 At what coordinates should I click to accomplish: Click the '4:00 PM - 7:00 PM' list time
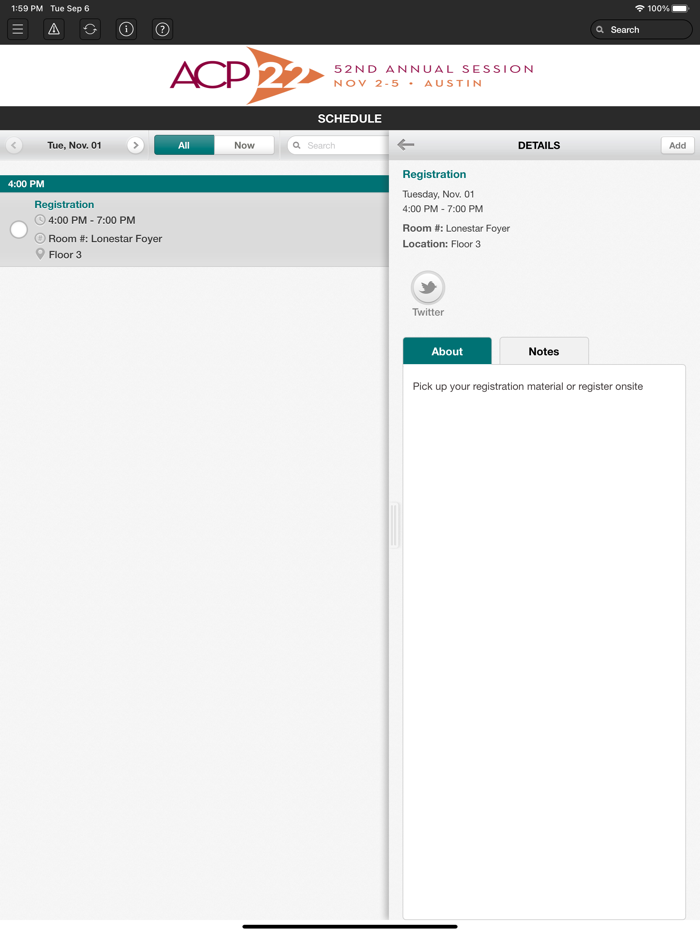click(92, 220)
